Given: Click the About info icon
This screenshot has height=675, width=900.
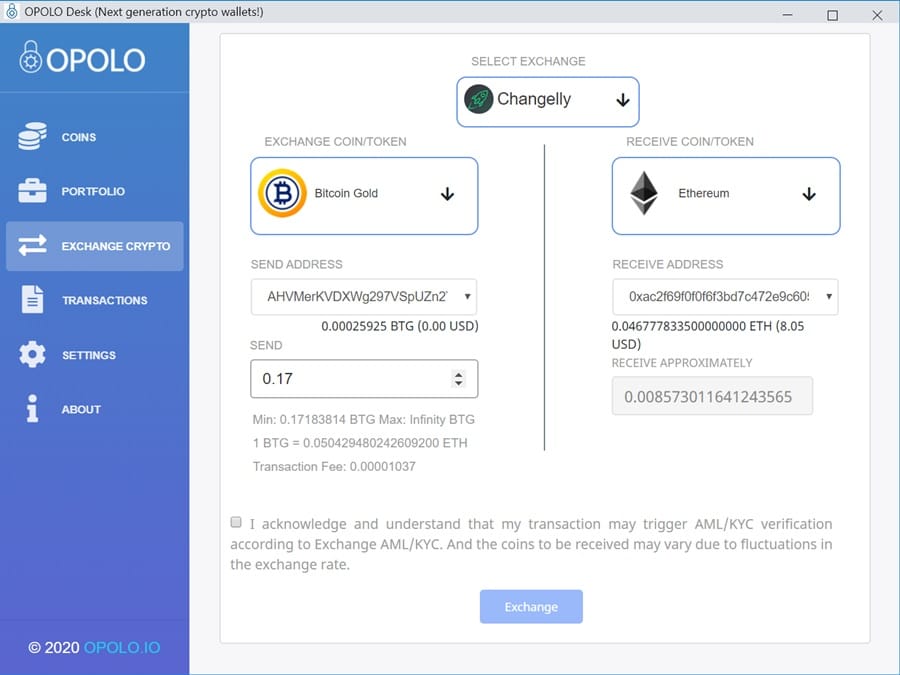Looking at the screenshot, I should pyautogui.click(x=32, y=409).
